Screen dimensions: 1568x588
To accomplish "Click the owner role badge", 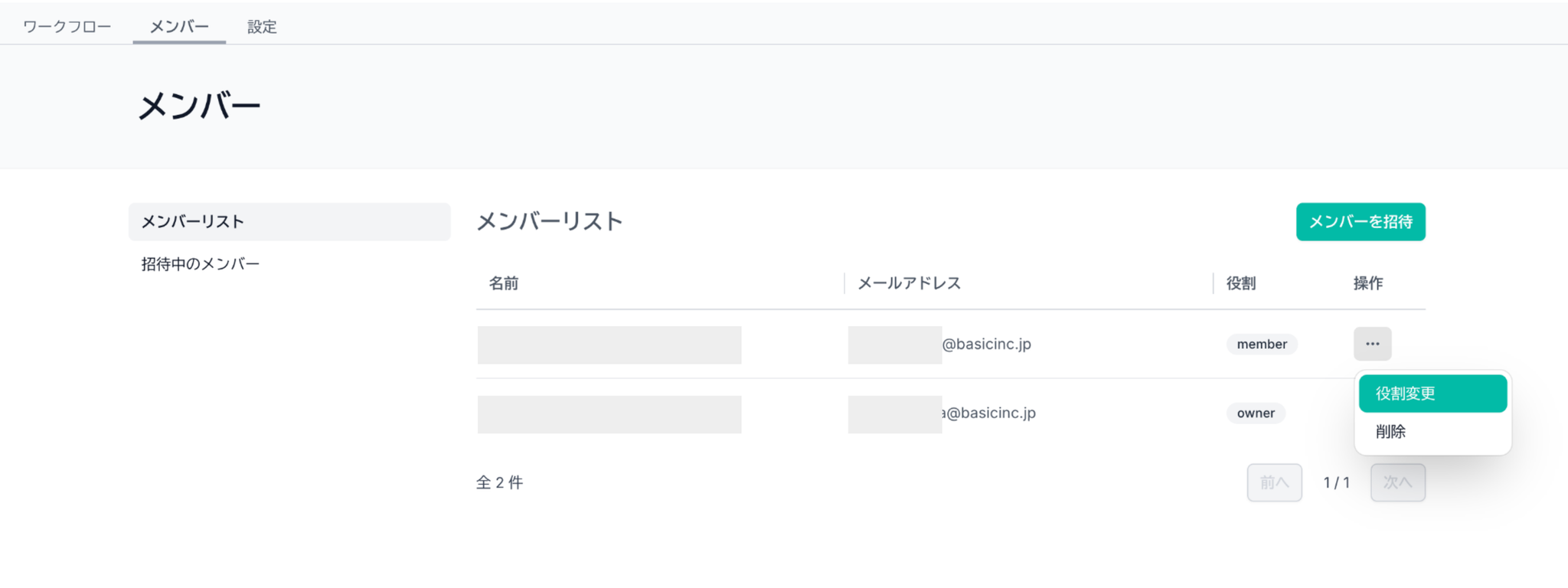I will click(1256, 413).
